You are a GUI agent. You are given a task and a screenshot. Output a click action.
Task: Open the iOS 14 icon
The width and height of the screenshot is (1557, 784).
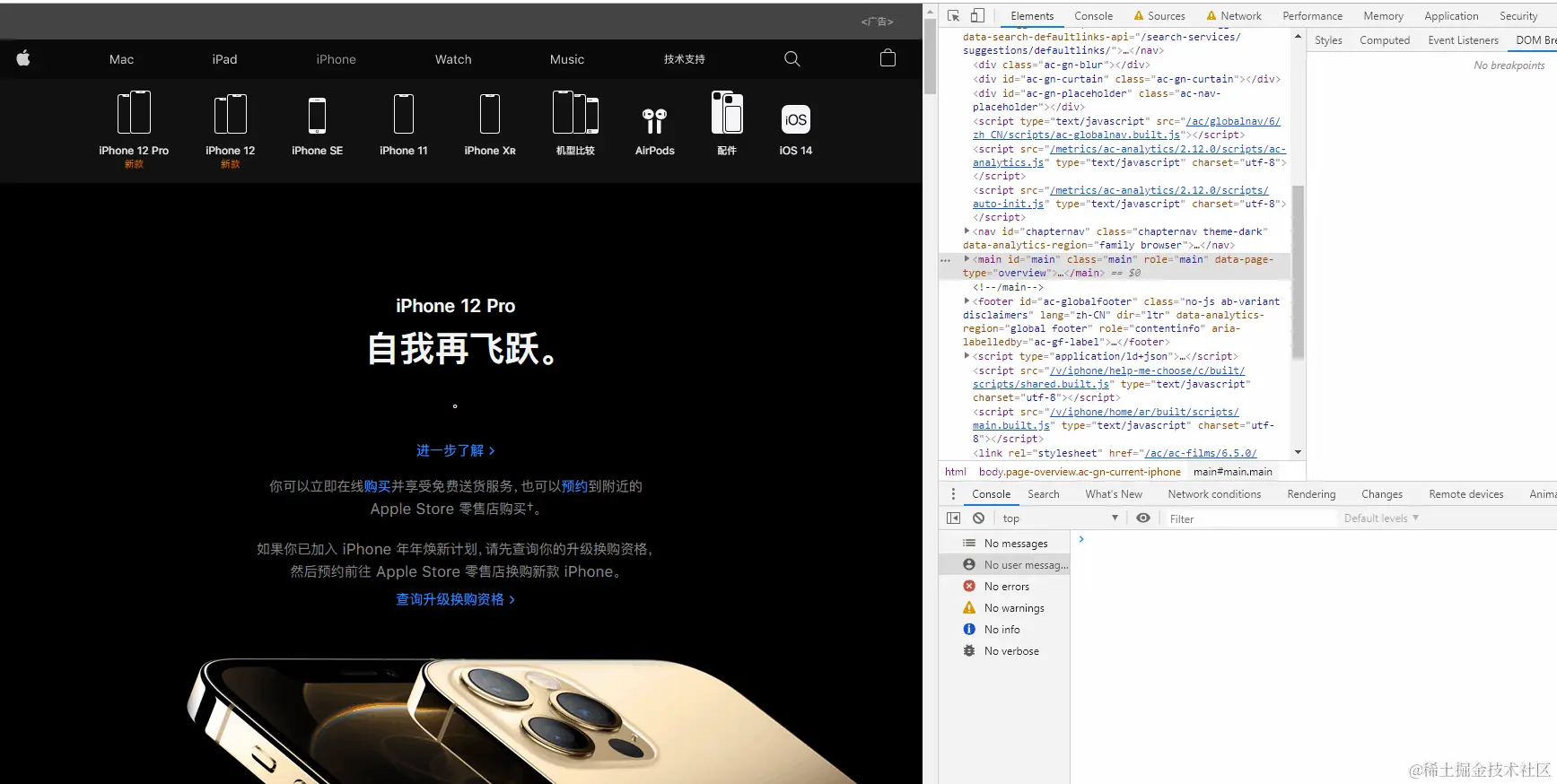[x=796, y=119]
